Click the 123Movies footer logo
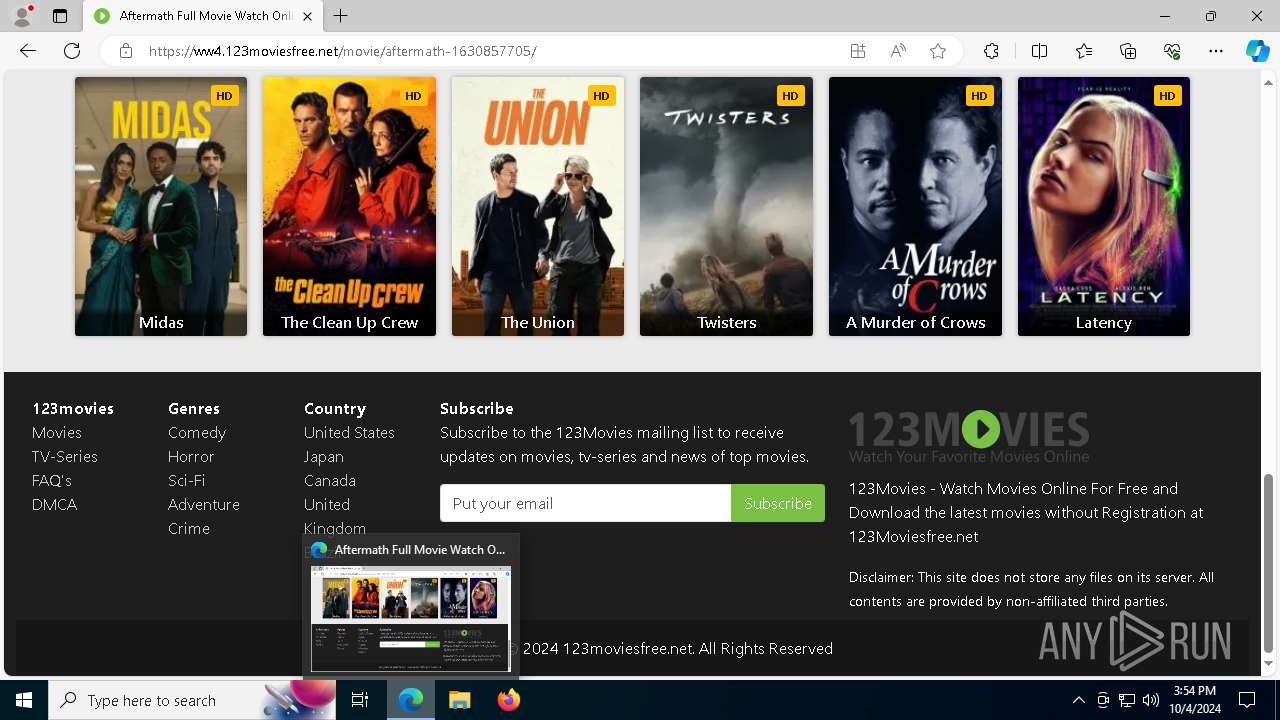Viewport: 1280px width, 720px height. pyautogui.click(x=969, y=436)
